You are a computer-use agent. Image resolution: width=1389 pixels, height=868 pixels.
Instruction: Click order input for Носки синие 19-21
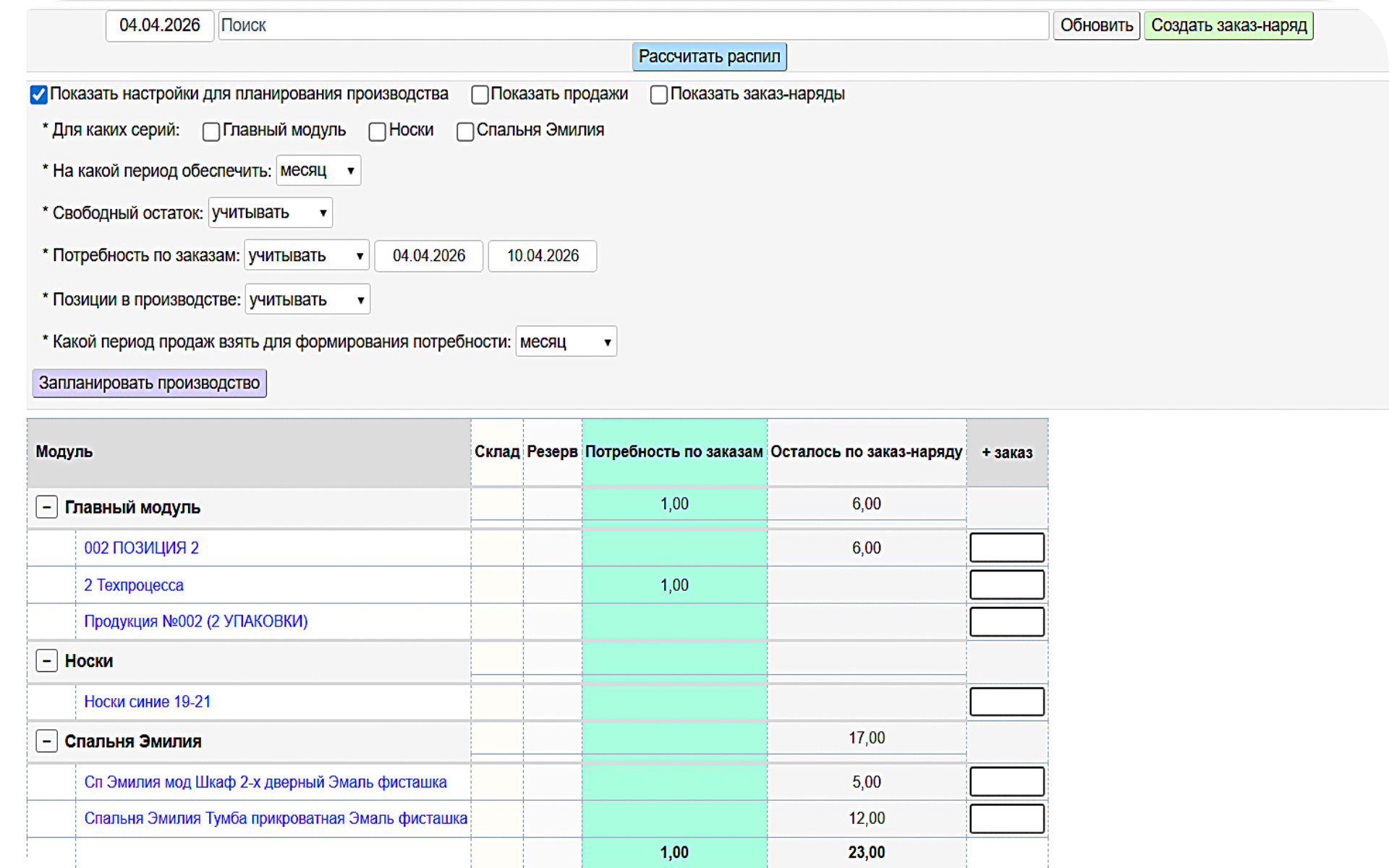[x=1006, y=702]
